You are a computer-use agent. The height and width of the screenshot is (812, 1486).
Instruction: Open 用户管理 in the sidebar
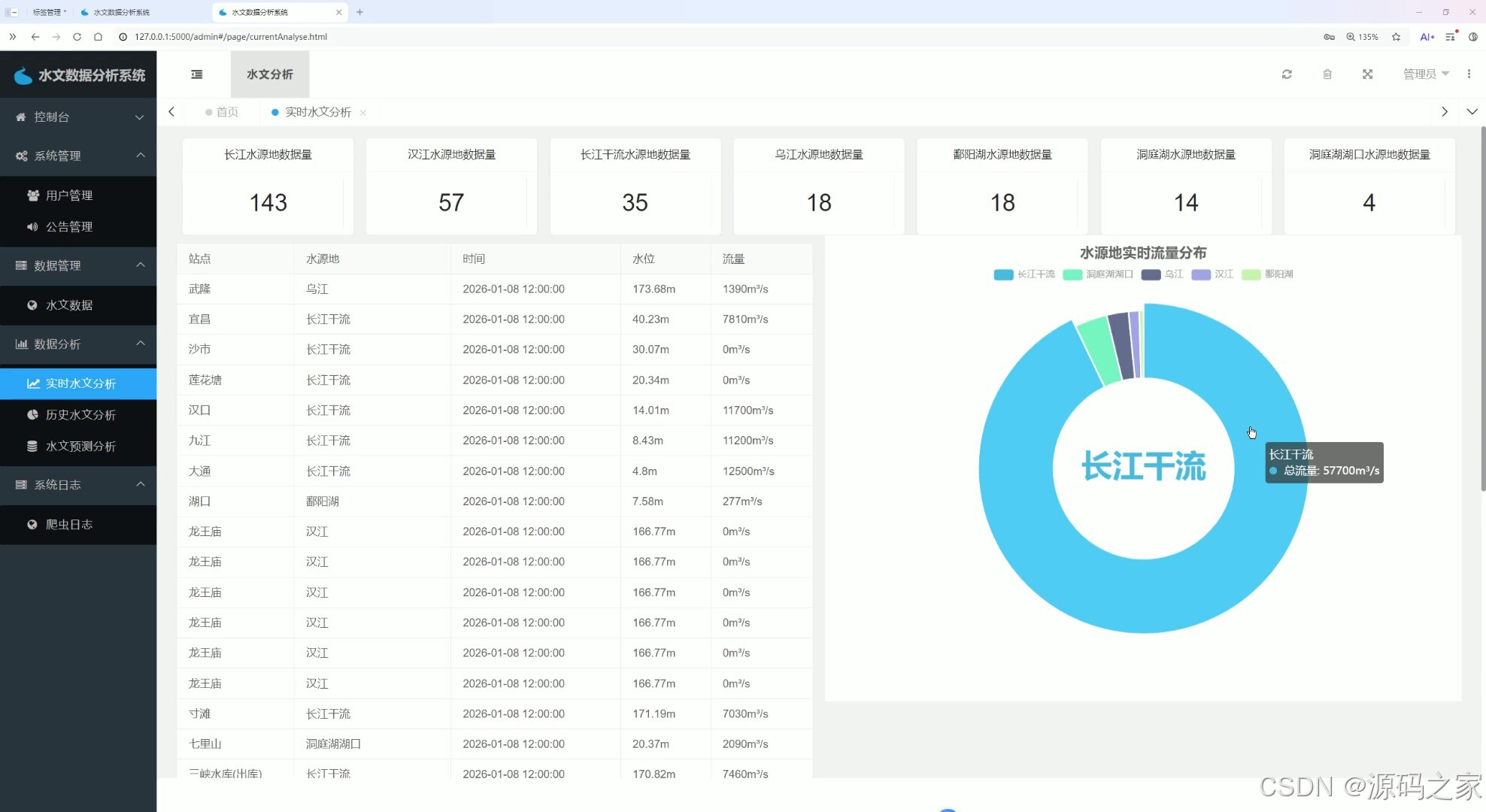pyautogui.click(x=68, y=195)
